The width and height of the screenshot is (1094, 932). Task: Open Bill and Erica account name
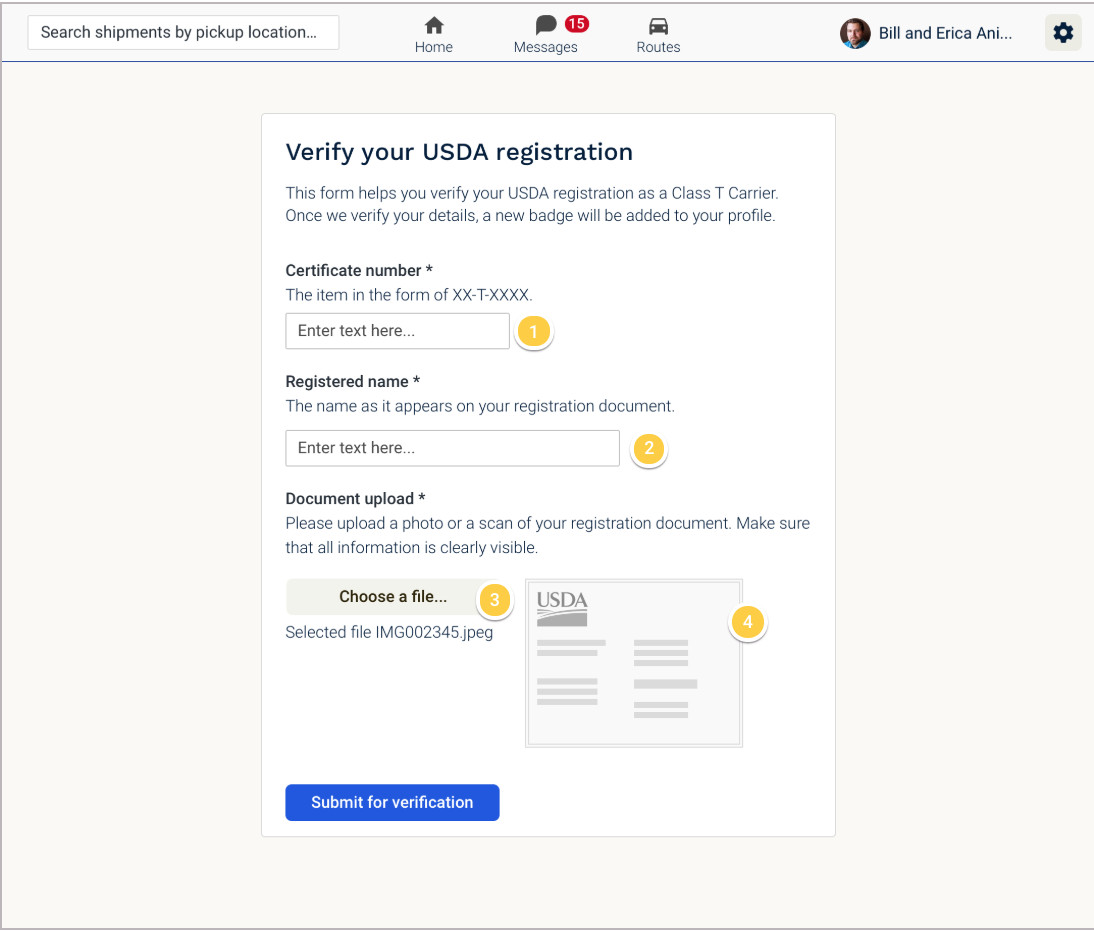pos(945,33)
